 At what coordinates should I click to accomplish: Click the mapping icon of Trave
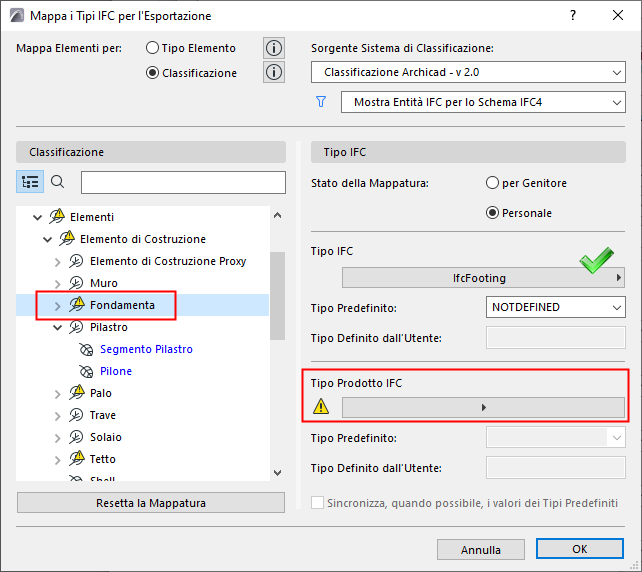pyautogui.click(x=76, y=415)
